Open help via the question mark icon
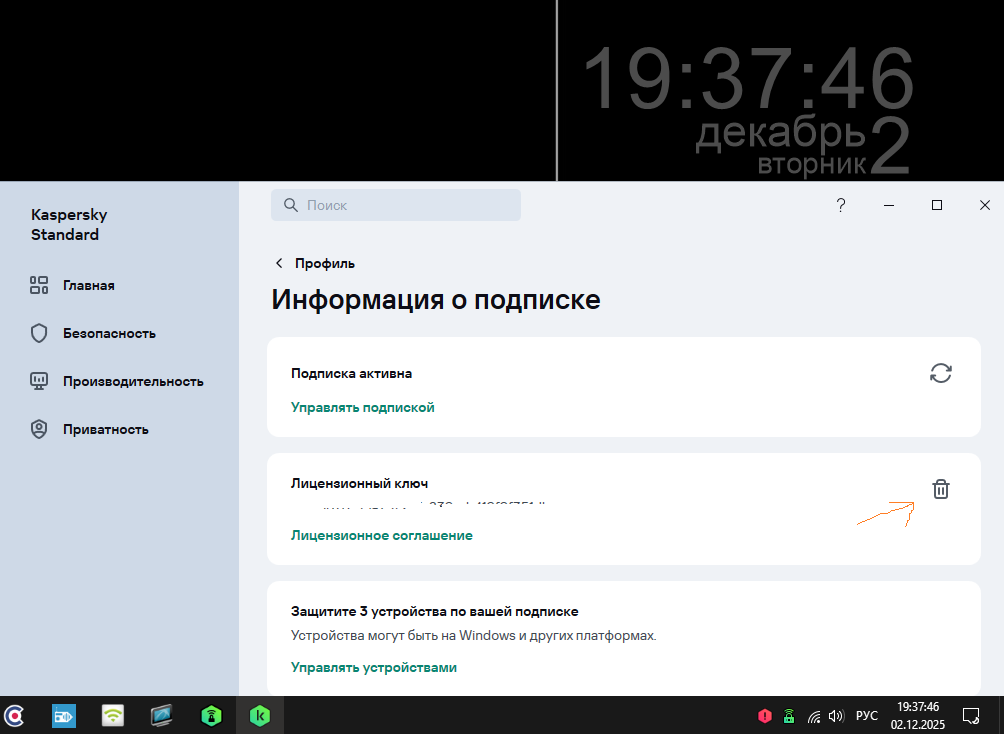This screenshot has width=1004, height=734. pos(841,205)
